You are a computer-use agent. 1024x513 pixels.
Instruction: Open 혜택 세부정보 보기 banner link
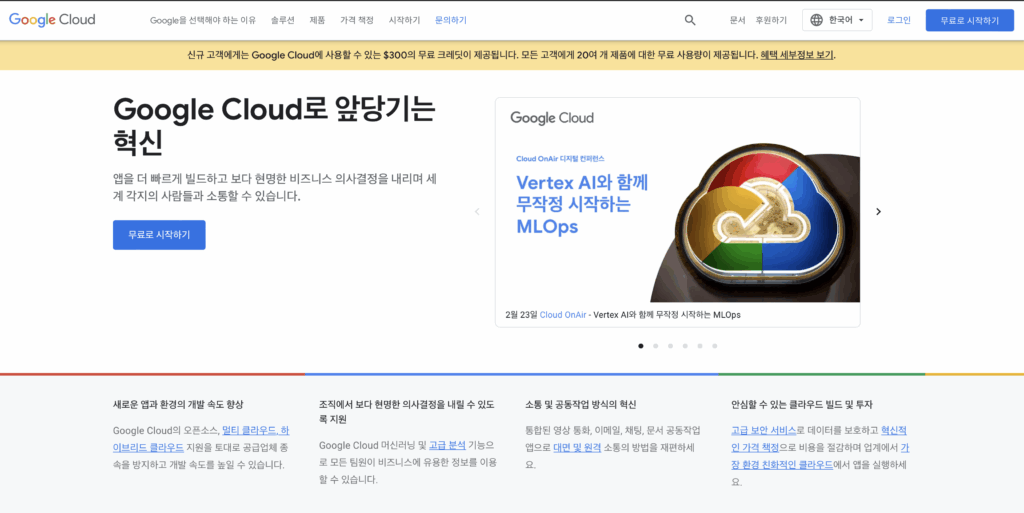click(797, 55)
